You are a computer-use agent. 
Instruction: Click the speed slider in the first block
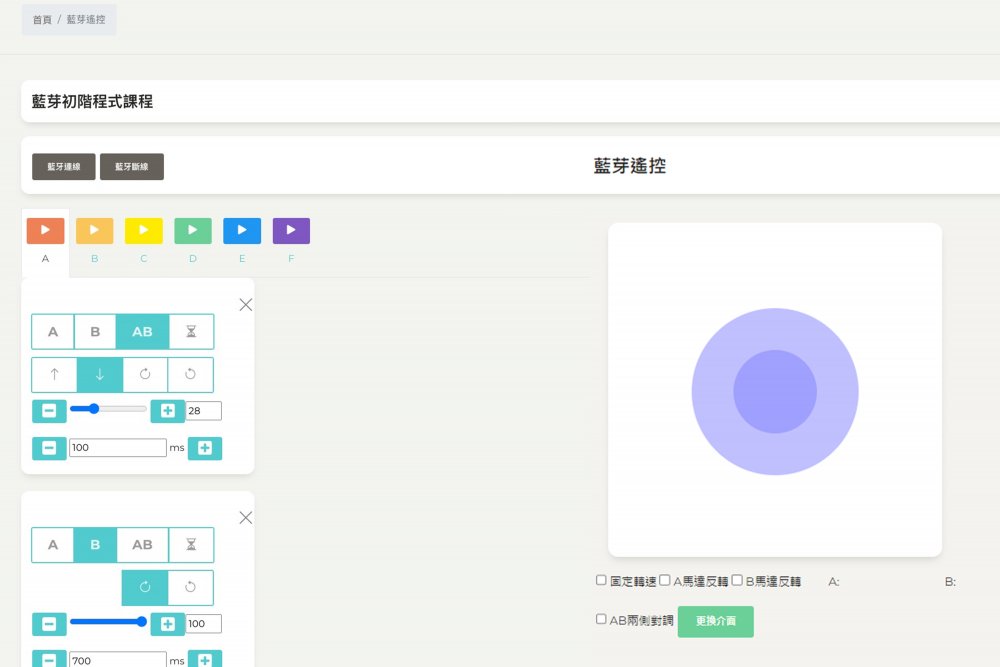coord(108,409)
